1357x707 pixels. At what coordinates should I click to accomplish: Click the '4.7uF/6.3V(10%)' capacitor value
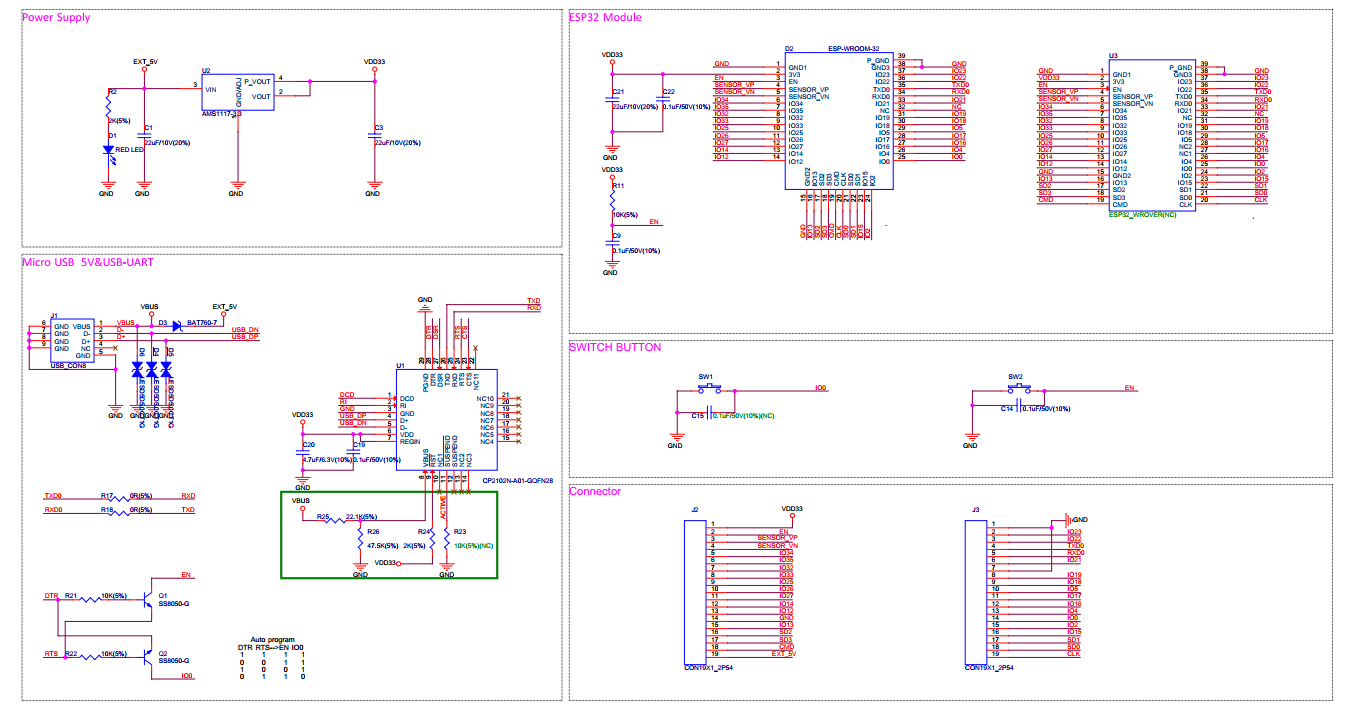pyautogui.click(x=326, y=460)
